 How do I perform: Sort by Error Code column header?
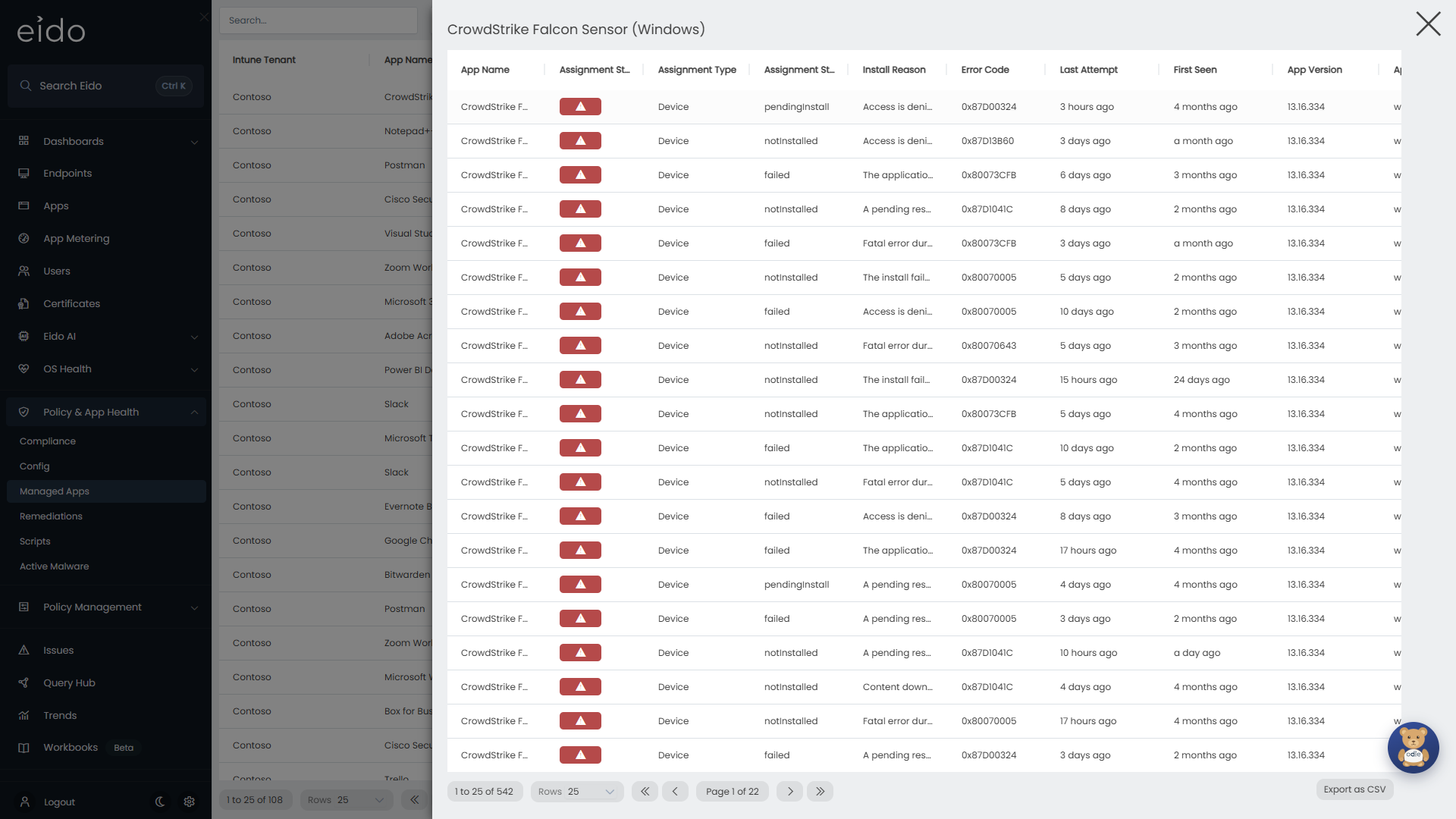click(984, 70)
